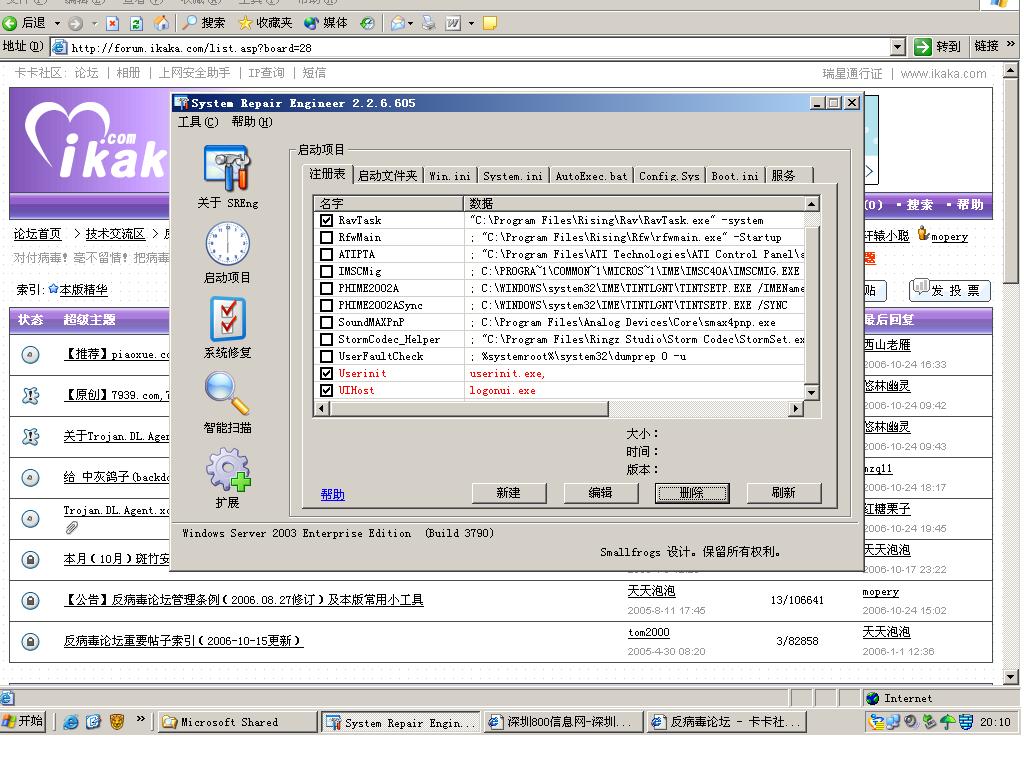The height and width of the screenshot is (768, 1024).
Task: Expand the 链接 toolbar chevron
Action: coord(1011,45)
